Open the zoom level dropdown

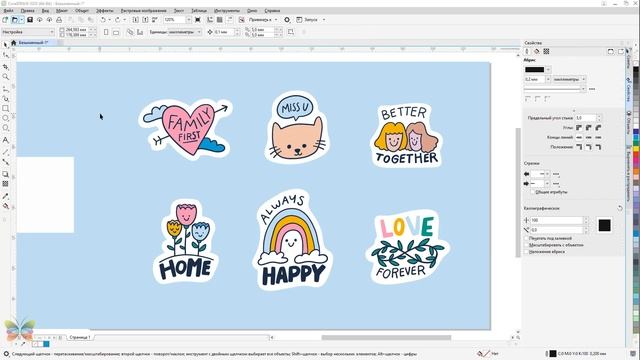(189, 20)
